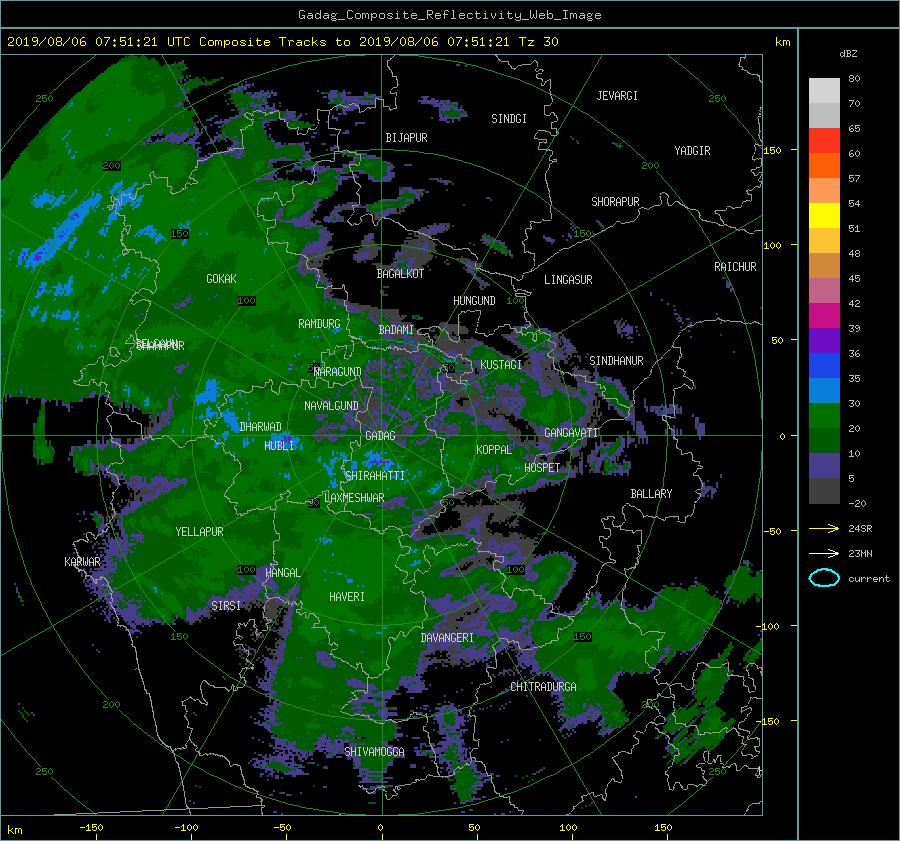Image resolution: width=900 pixels, height=841 pixels.
Task: Click the blue 36 dBZ legend swatch
Action: 824,365
